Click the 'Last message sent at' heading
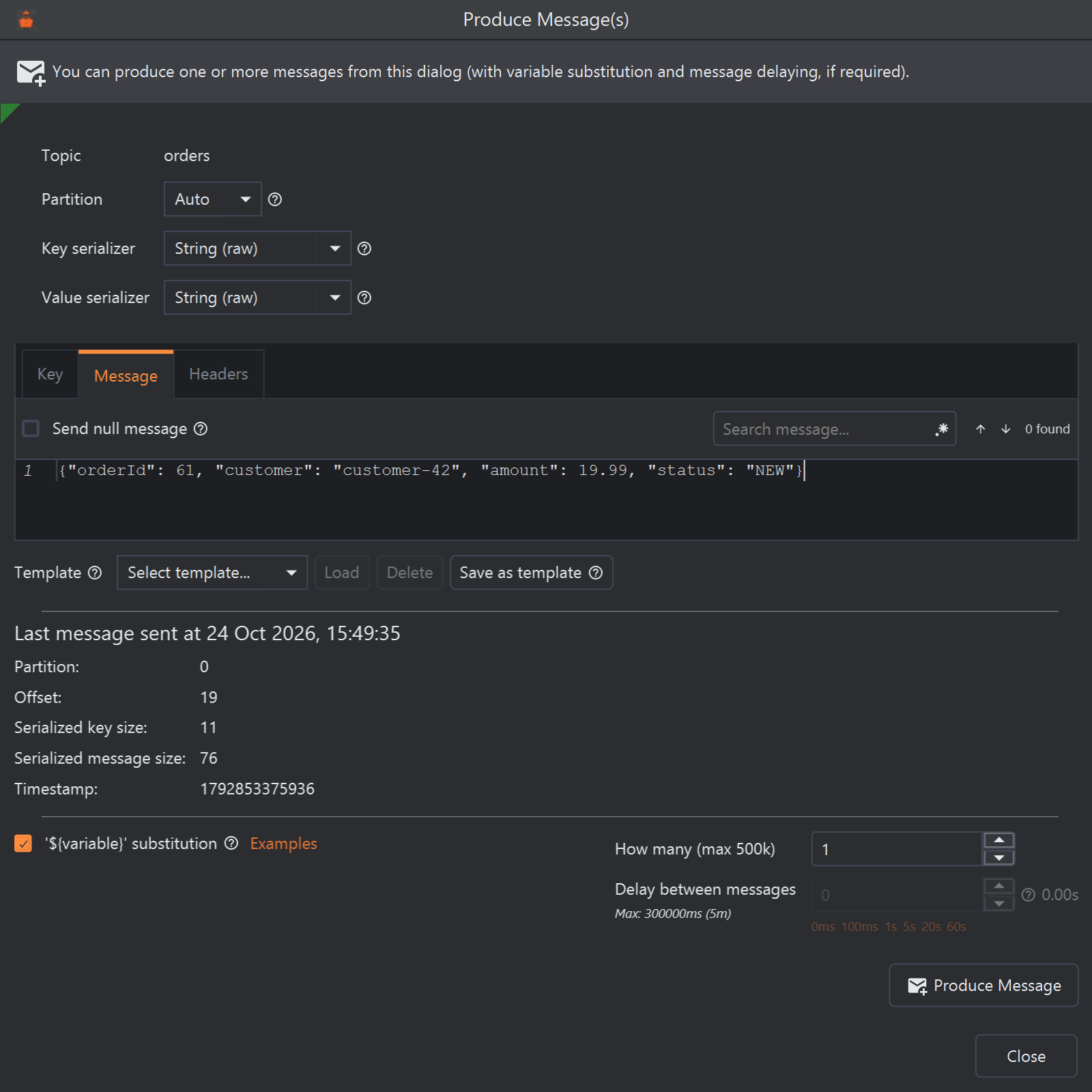This screenshot has width=1092, height=1092. (207, 633)
